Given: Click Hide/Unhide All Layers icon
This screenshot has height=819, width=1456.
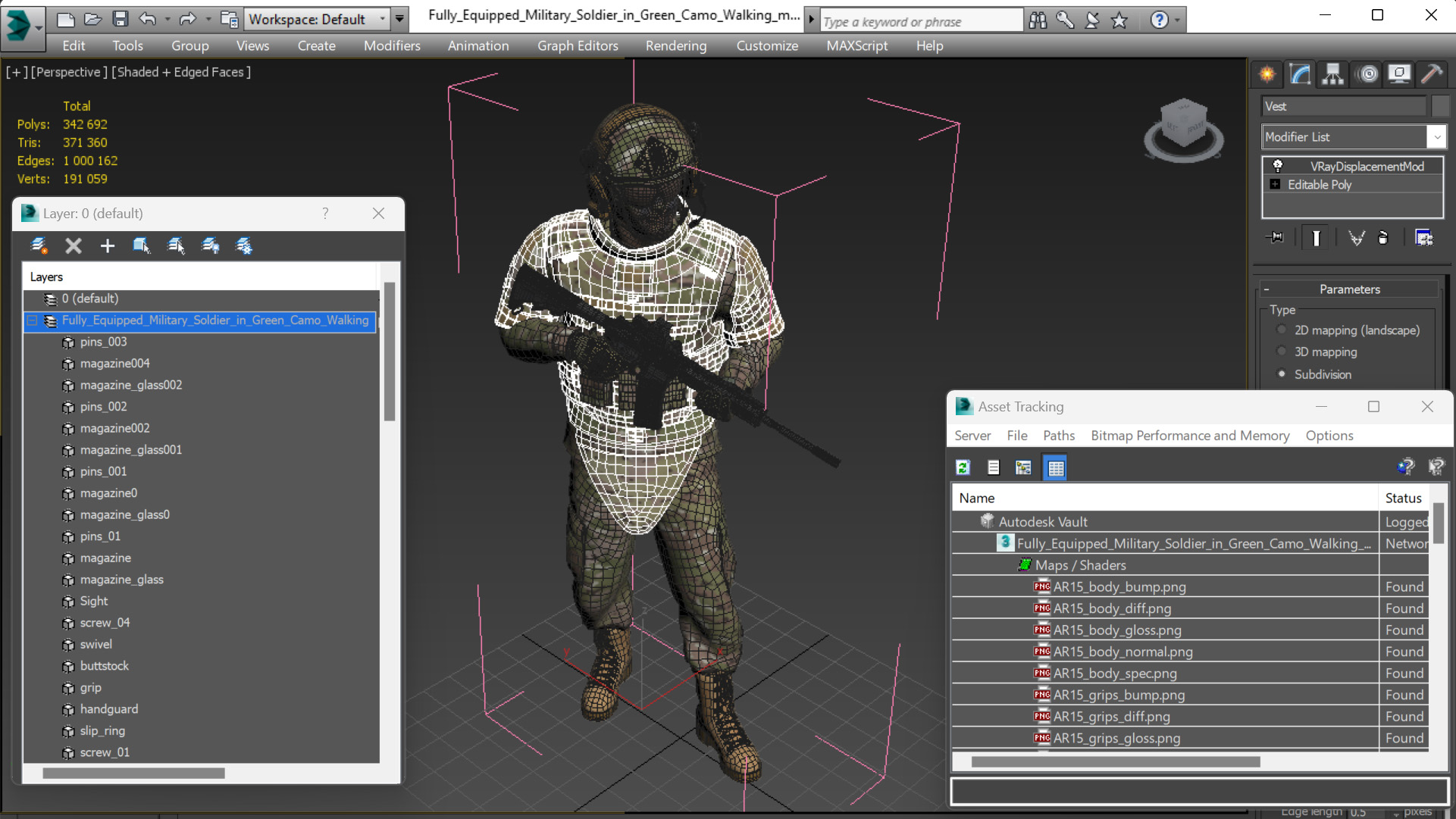Looking at the screenshot, I should (211, 245).
